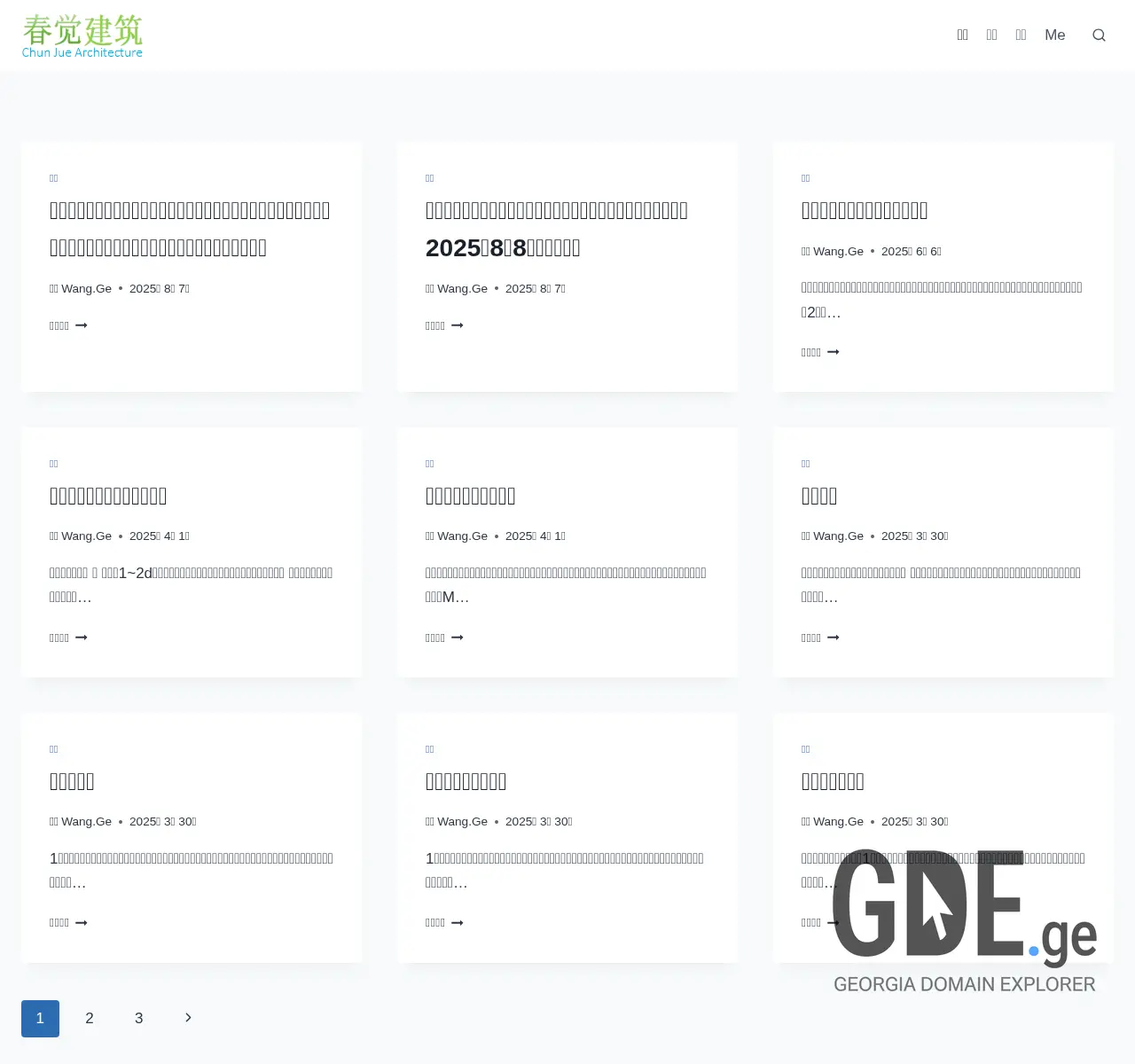Click the read-more arrow on the first article
Screen dimensions: 1135x1064
point(68,325)
